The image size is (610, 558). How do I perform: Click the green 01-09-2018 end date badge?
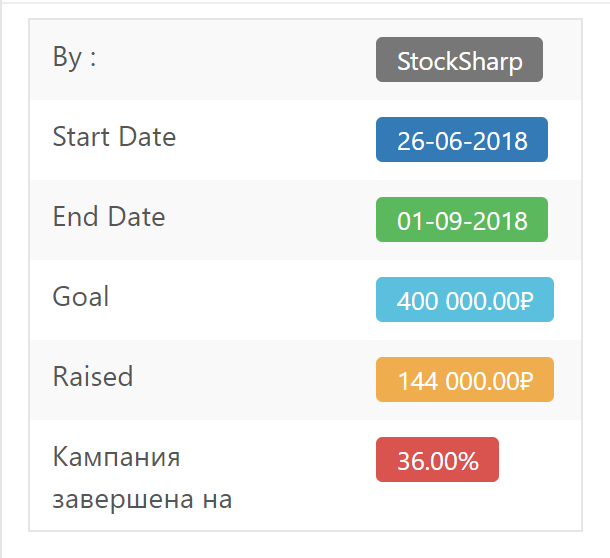[x=462, y=220]
